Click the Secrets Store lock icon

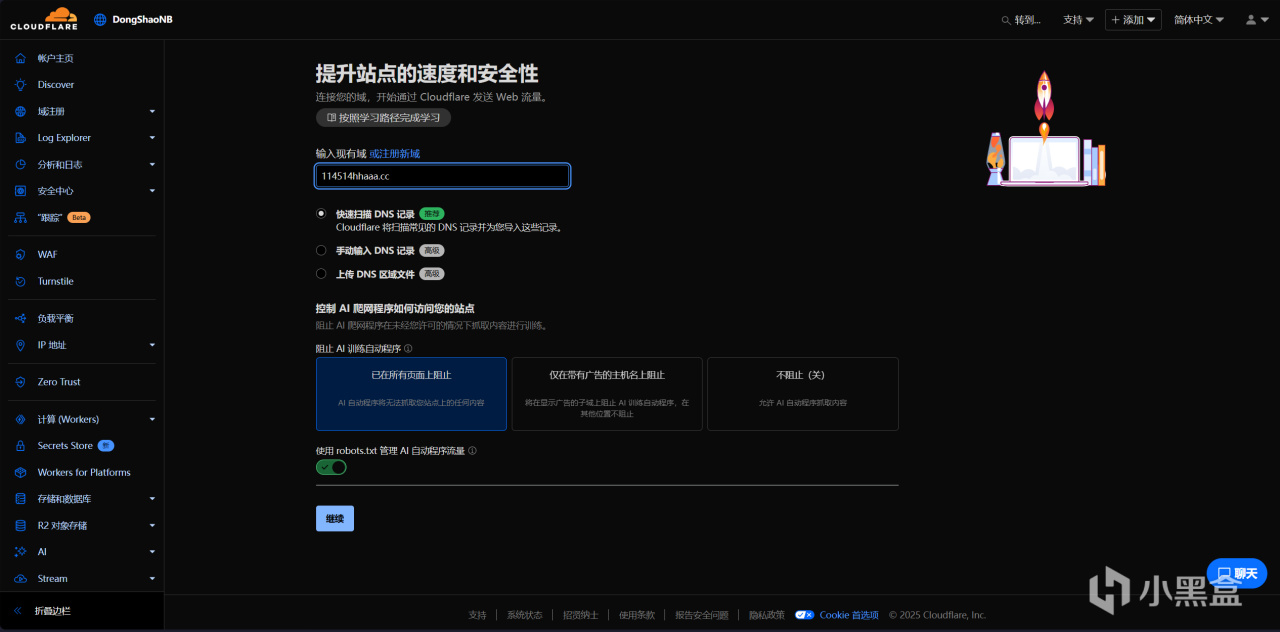tap(20, 446)
